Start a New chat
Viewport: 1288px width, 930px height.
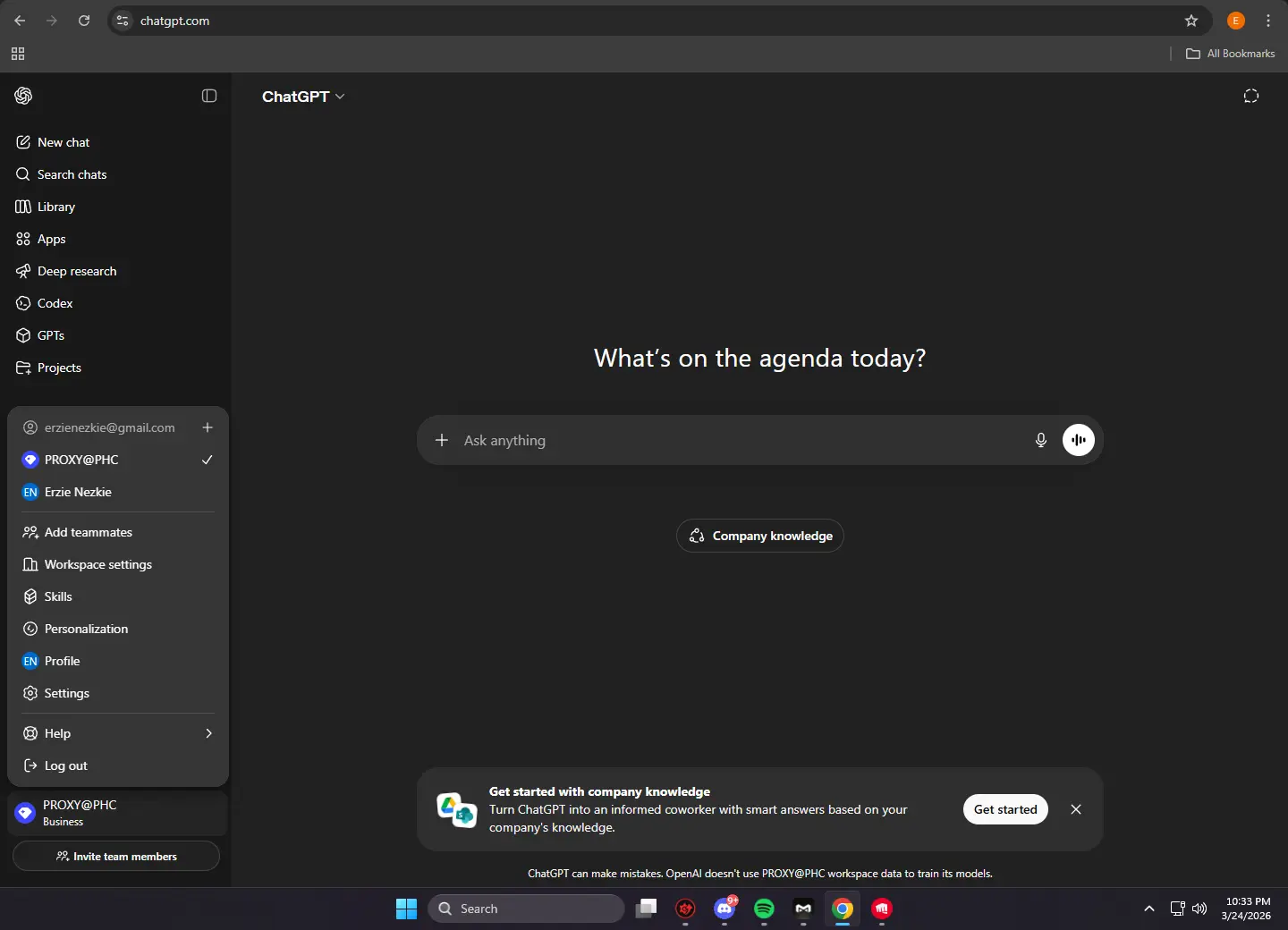(115, 142)
